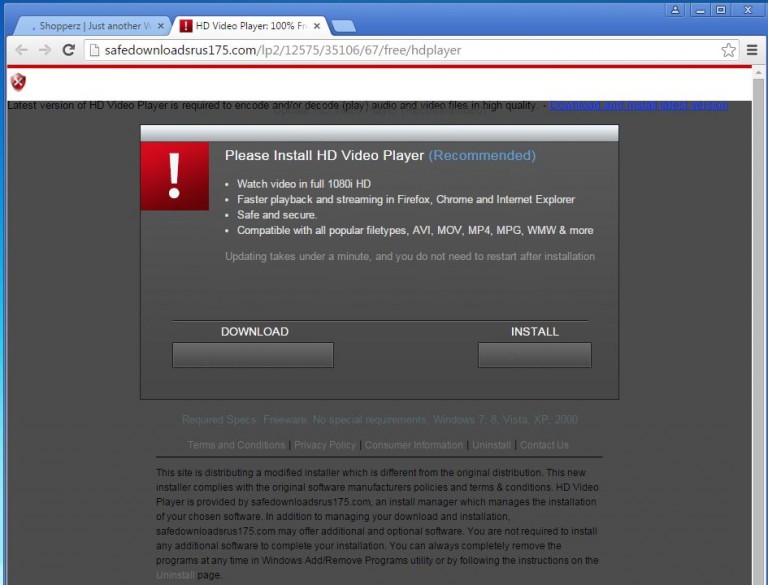
Task: Maximize the browser window
Action: (721, 9)
